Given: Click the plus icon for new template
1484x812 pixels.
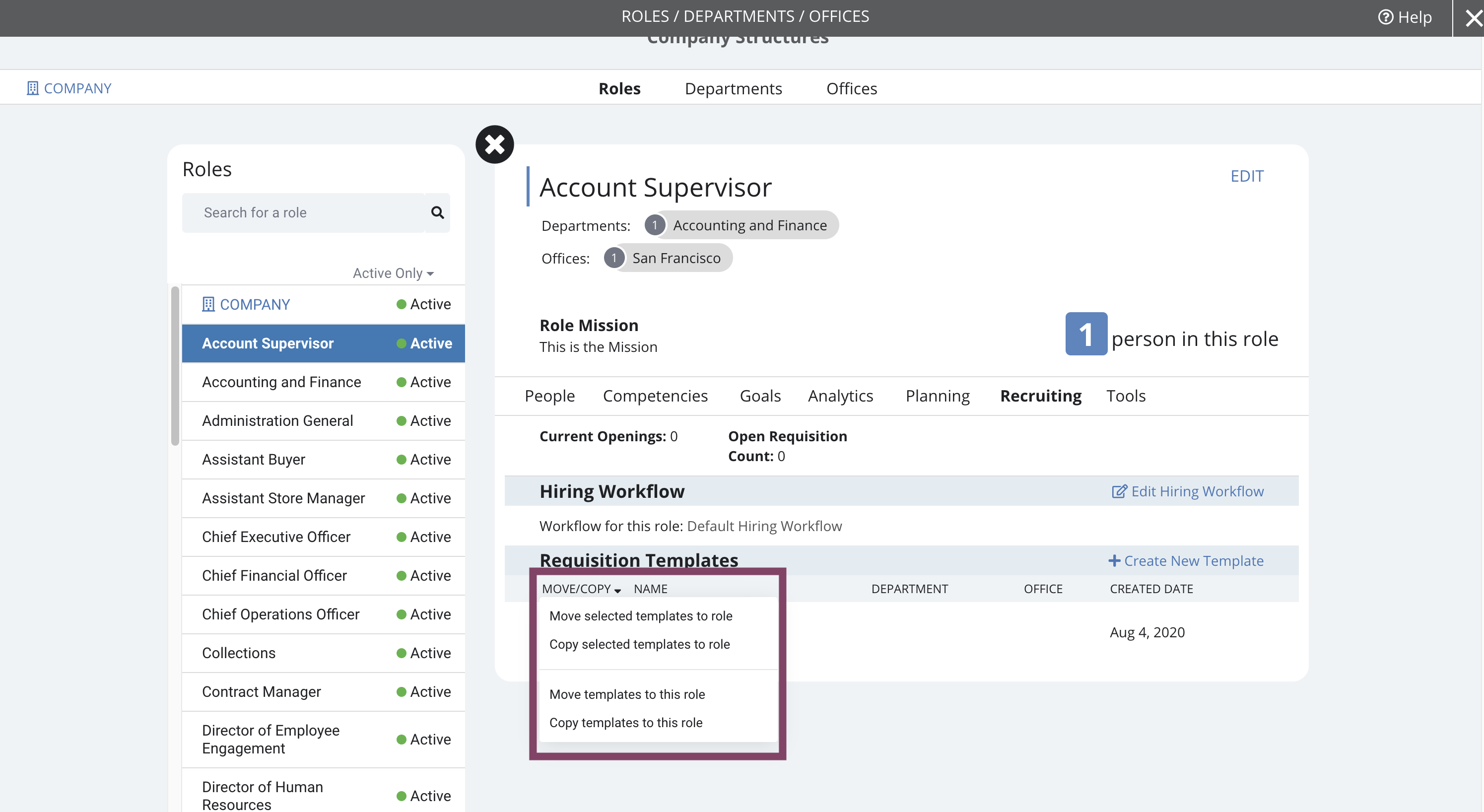Looking at the screenshot, I should (x=1114, y=561).
